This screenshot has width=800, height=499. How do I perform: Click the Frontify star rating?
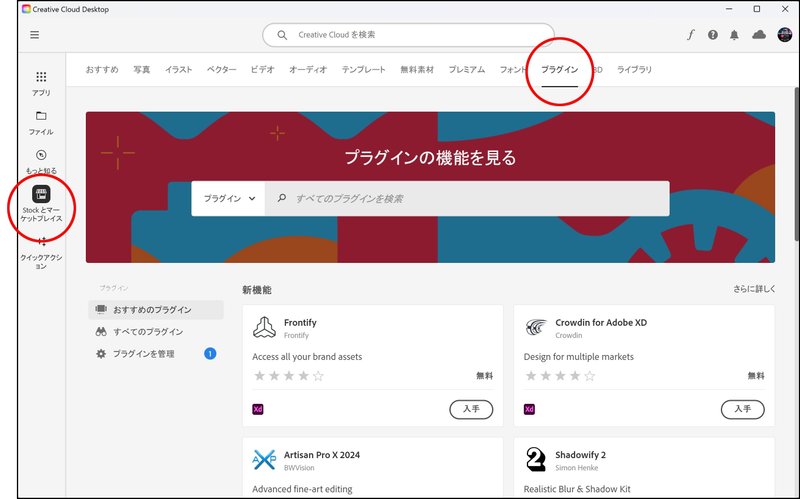click(x=289, y=376)
